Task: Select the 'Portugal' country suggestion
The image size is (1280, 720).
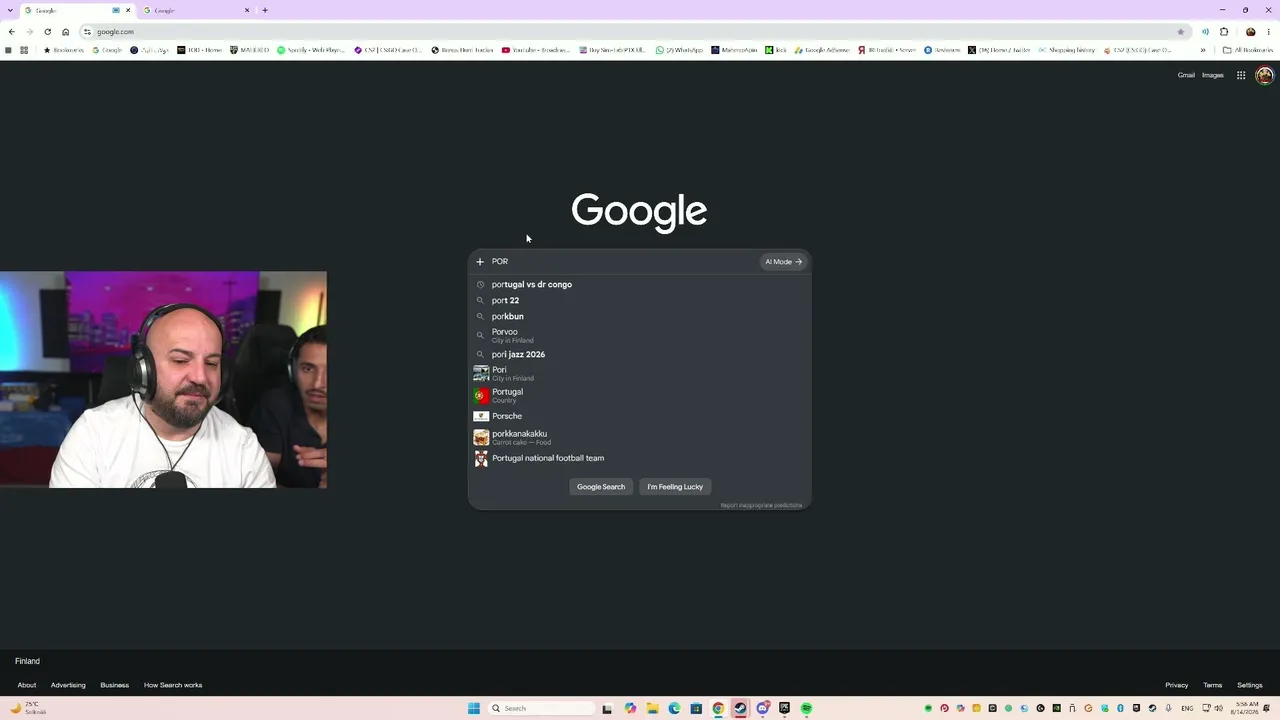Action: point(640,396)
